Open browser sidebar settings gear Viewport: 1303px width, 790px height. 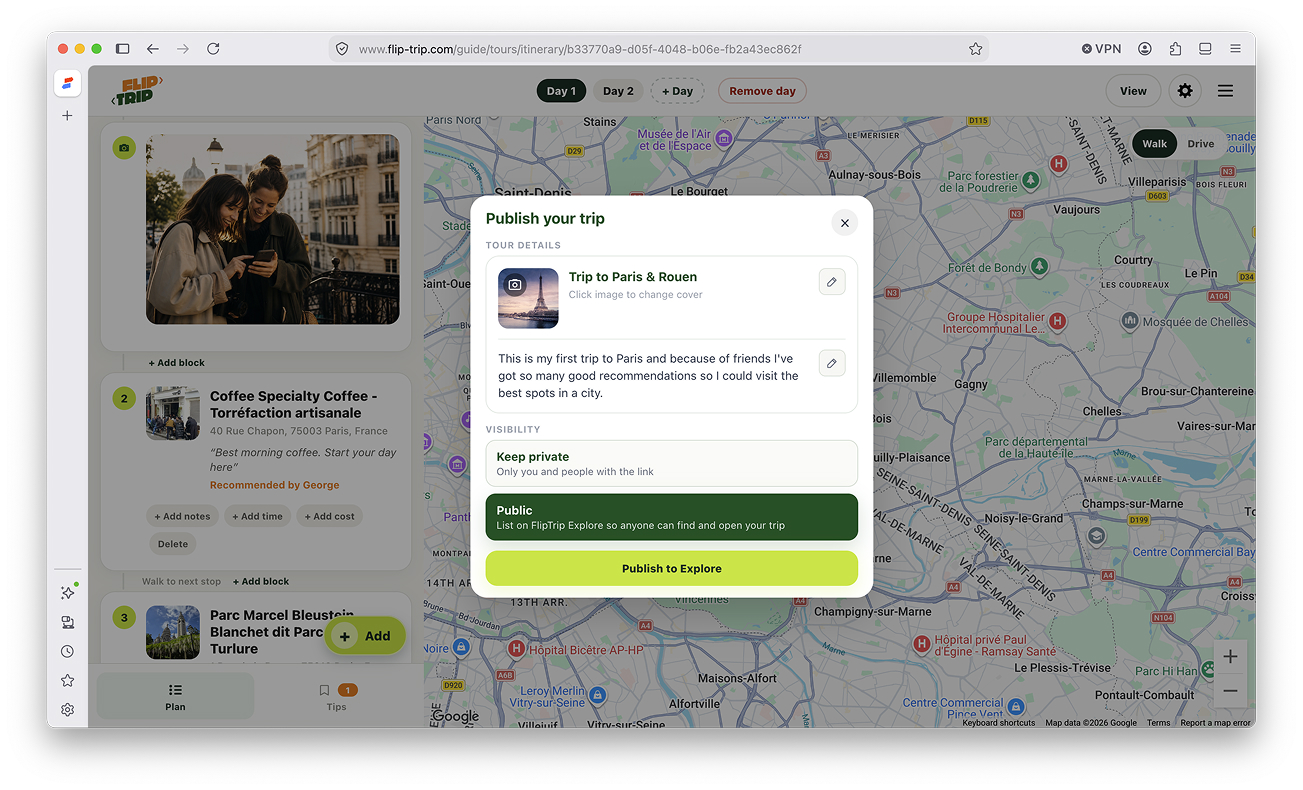pyautogui.click(x=67, y=710)
